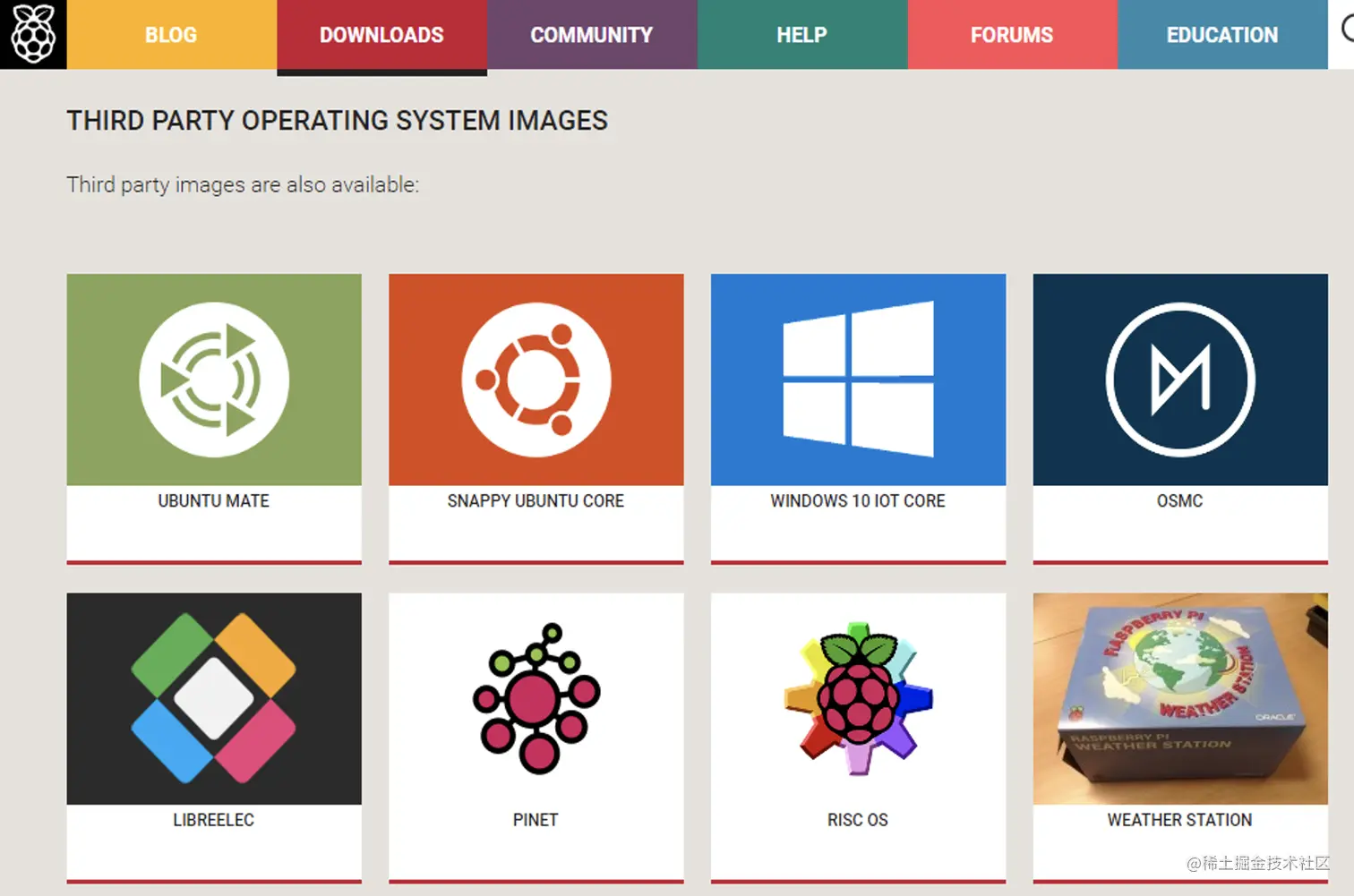Image resolution: width=1354 pixels, height=896 pixels.
Task: Open the OSMC text link
Action: click(x=1180, y=501)
